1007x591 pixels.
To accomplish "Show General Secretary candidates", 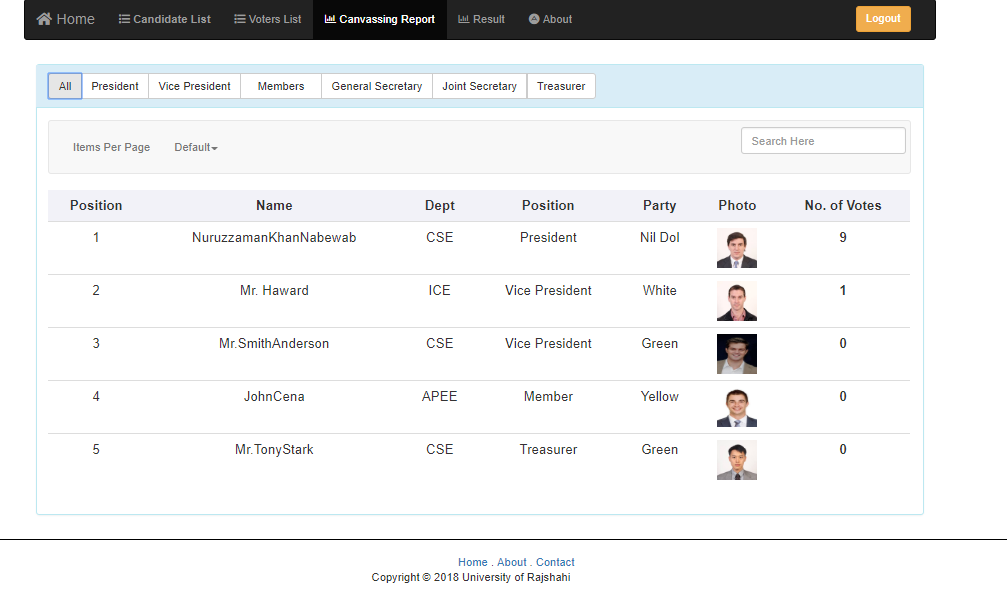I will pyautogui.click(x=377, y=86).
